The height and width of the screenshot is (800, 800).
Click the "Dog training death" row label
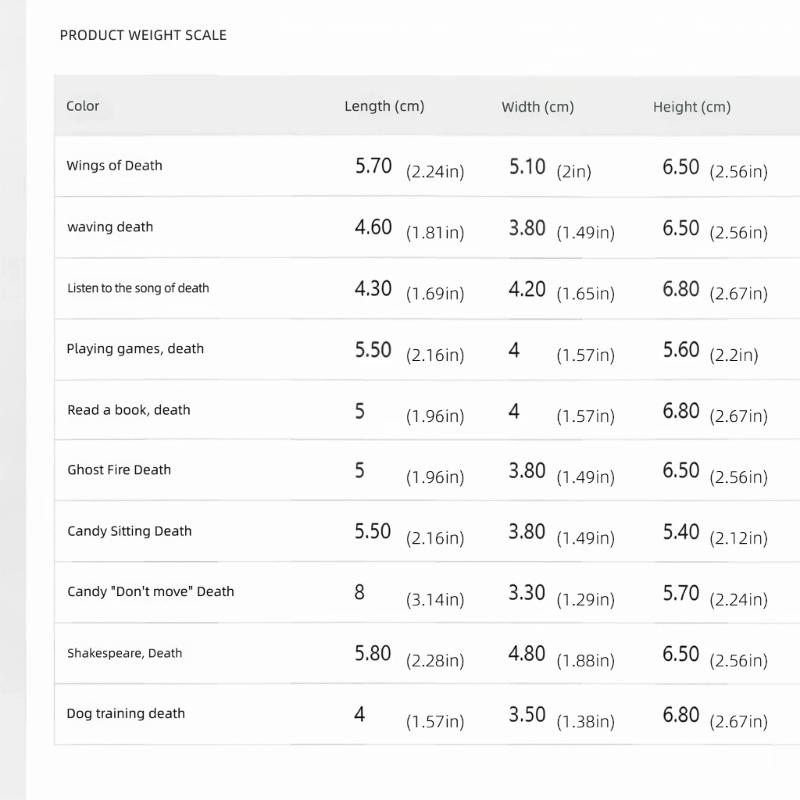tap(126, 713)
